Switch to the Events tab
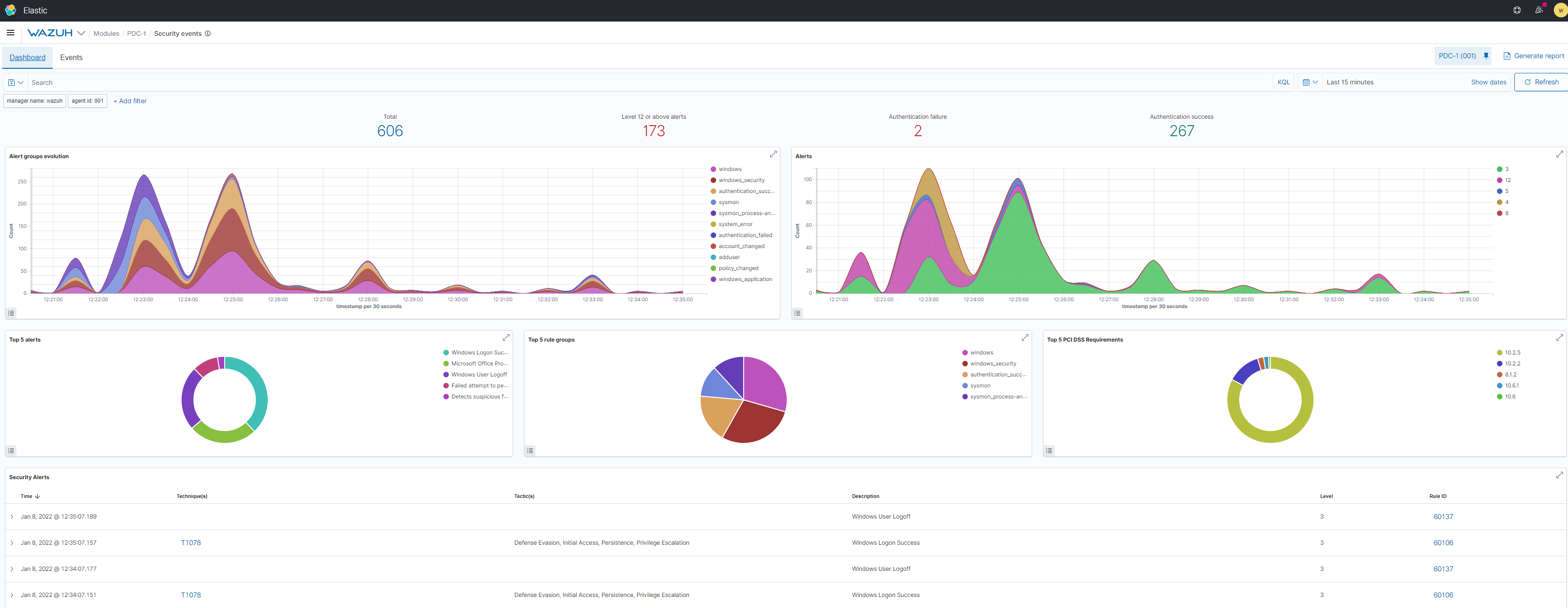Viewport: 1568px width, 608px height. 71,57
